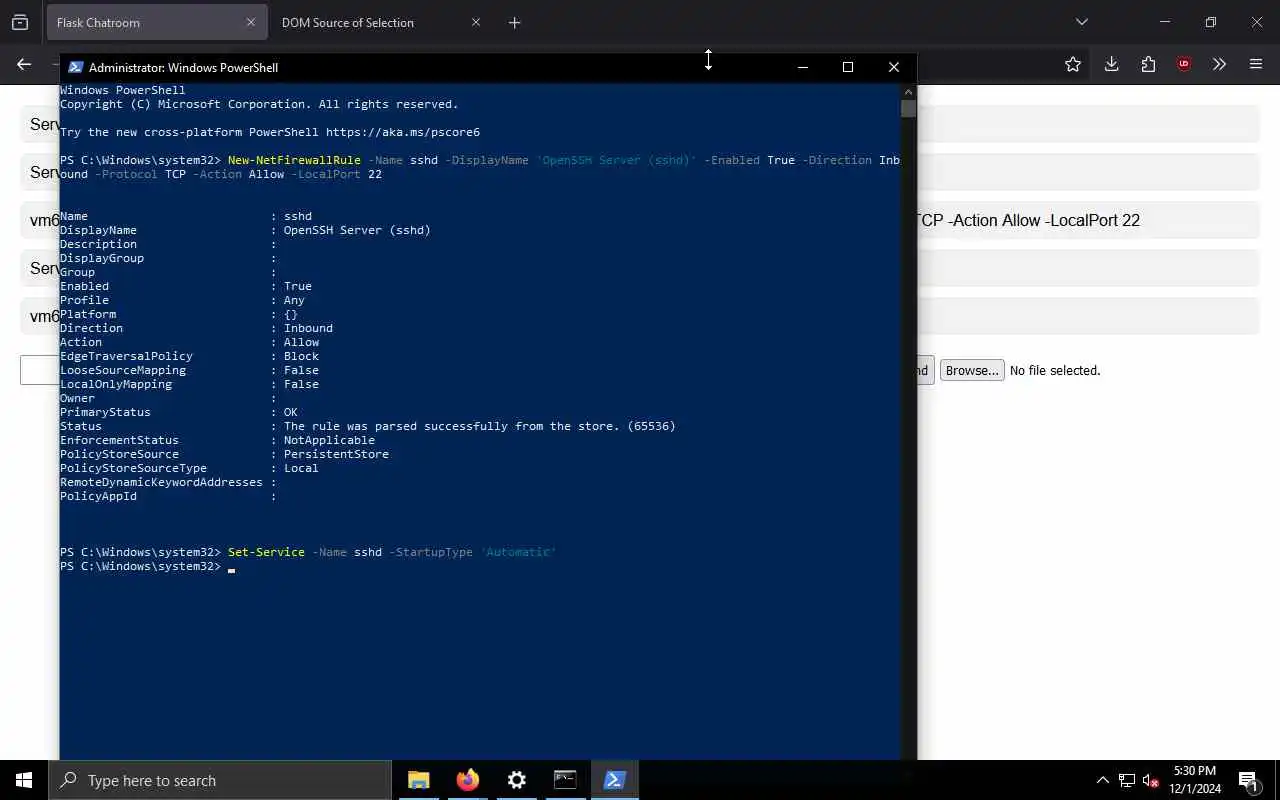Image resolution: width=1280 pixels, height=800 pixels.
Task: Open the Firefox downloads panel
Action: tap(1111, 64)
